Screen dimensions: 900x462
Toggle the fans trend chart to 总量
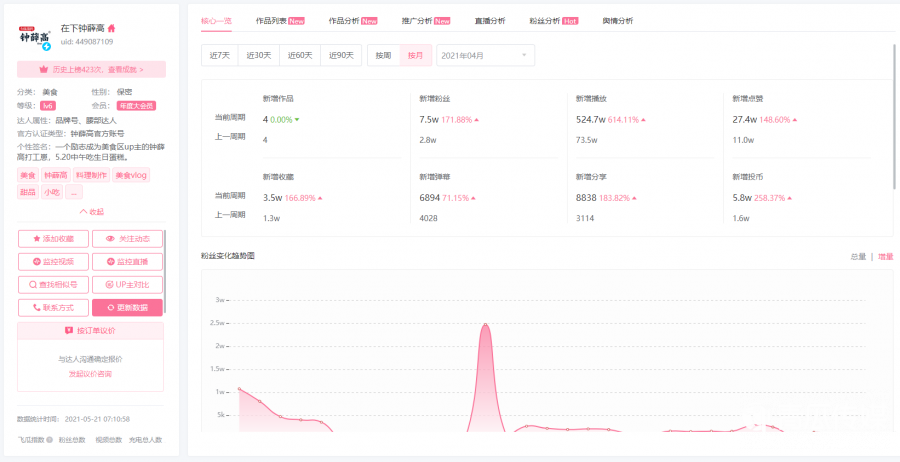[x=857, y=257]
